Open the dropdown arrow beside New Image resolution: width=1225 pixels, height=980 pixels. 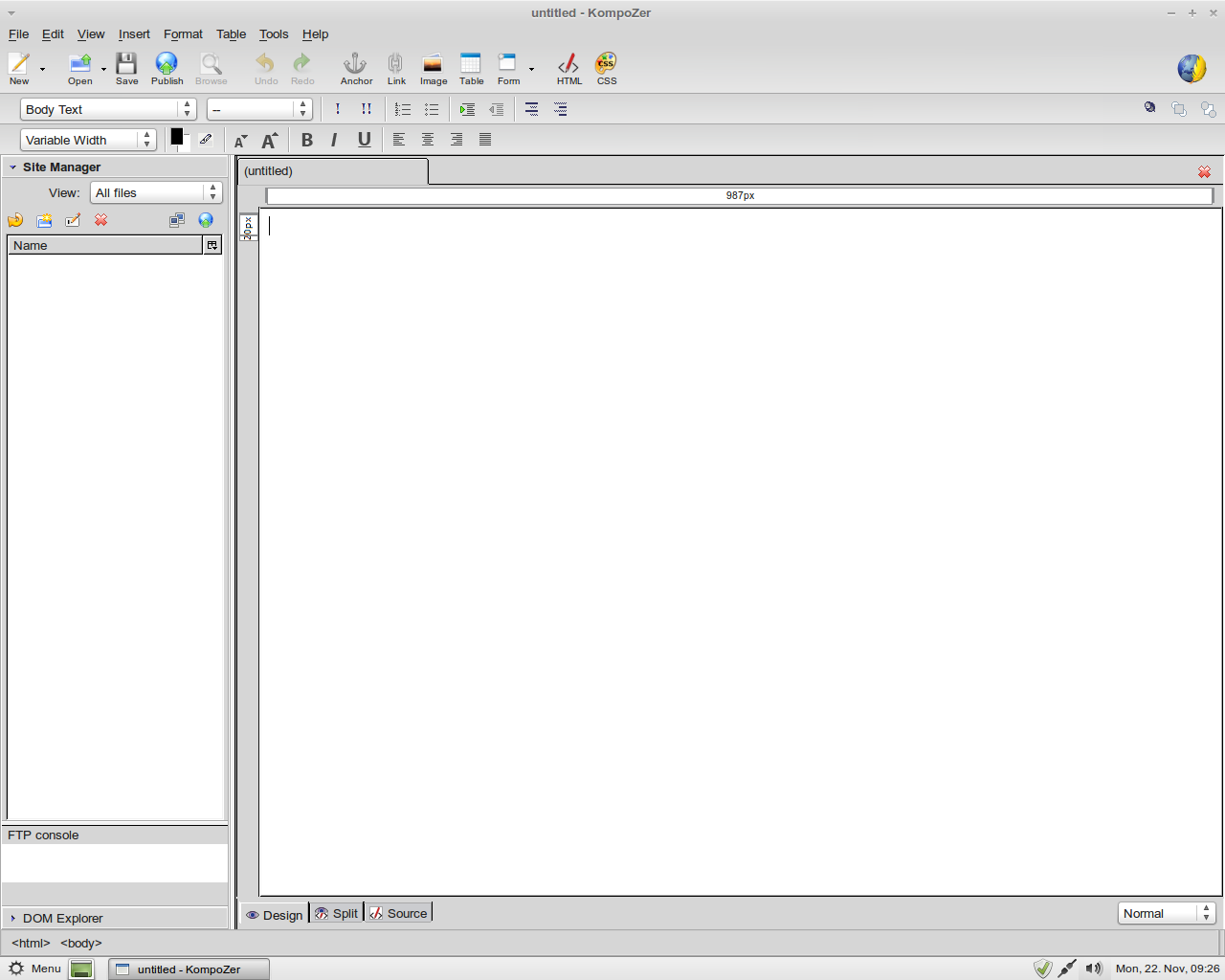coord(42,69)
